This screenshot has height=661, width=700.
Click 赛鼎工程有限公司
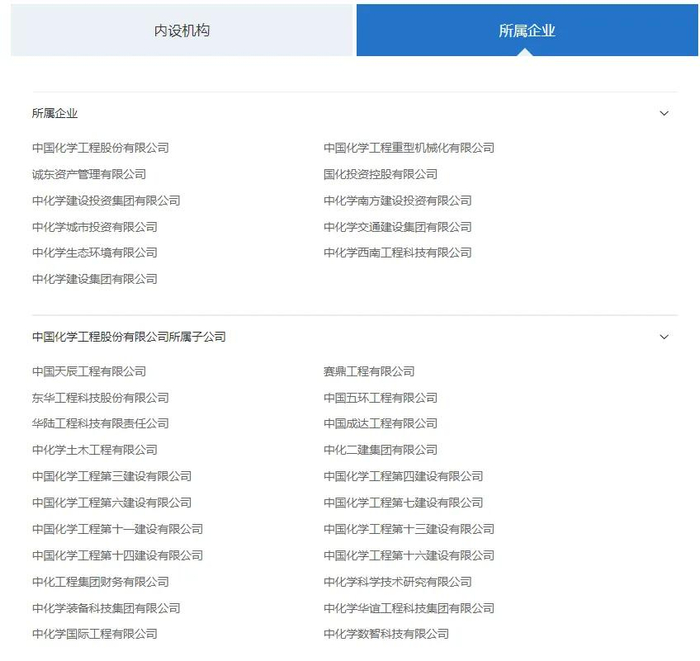click(369, 372)
